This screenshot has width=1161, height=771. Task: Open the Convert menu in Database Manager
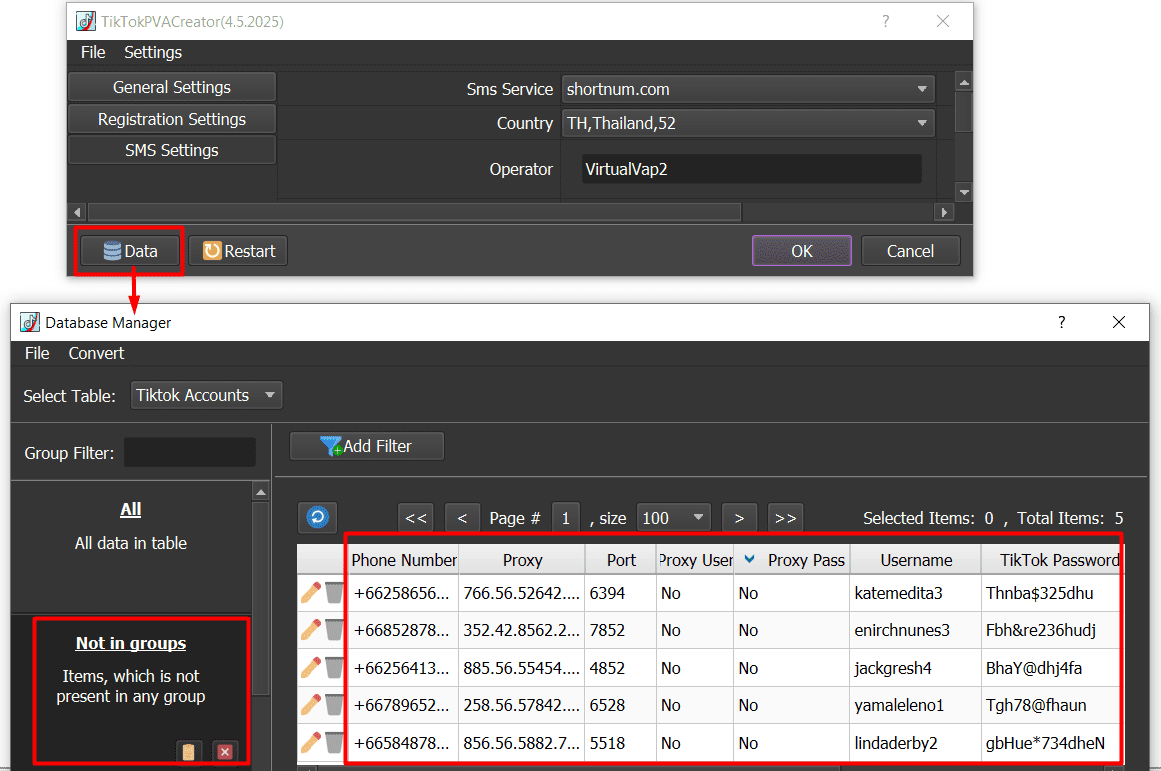[x=96, y=353]
